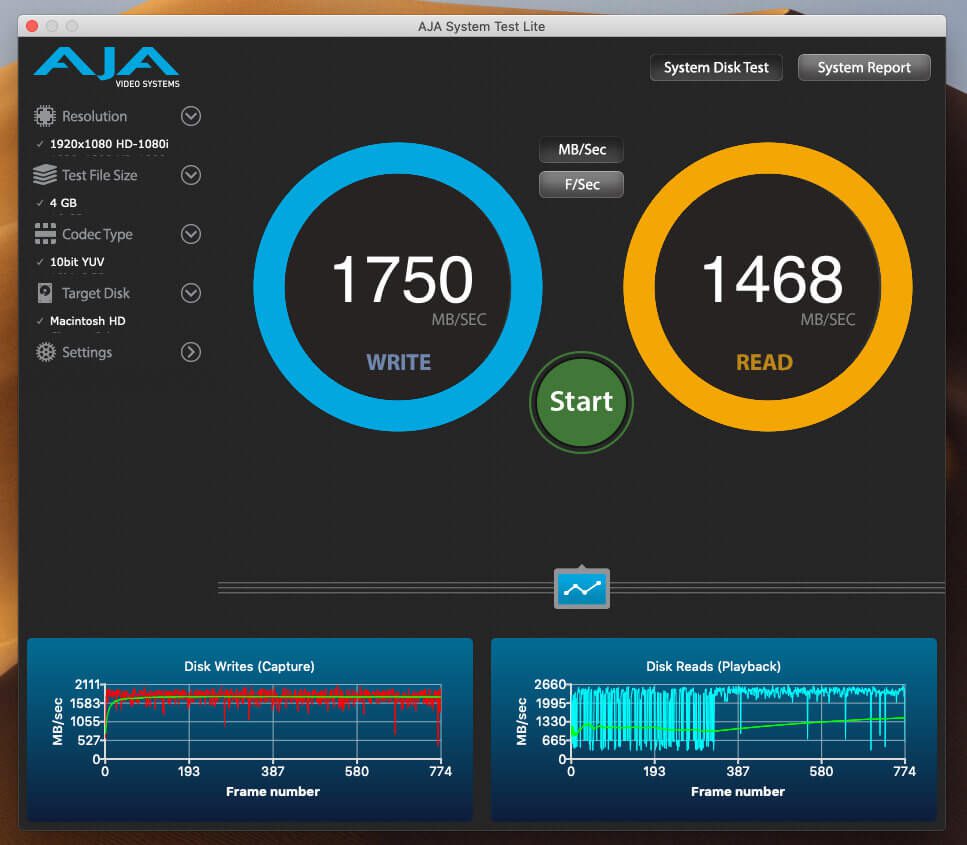The image size is (967, 845).
Task: Expand the Resolution dropdown arrow
Action: point(191,116)
